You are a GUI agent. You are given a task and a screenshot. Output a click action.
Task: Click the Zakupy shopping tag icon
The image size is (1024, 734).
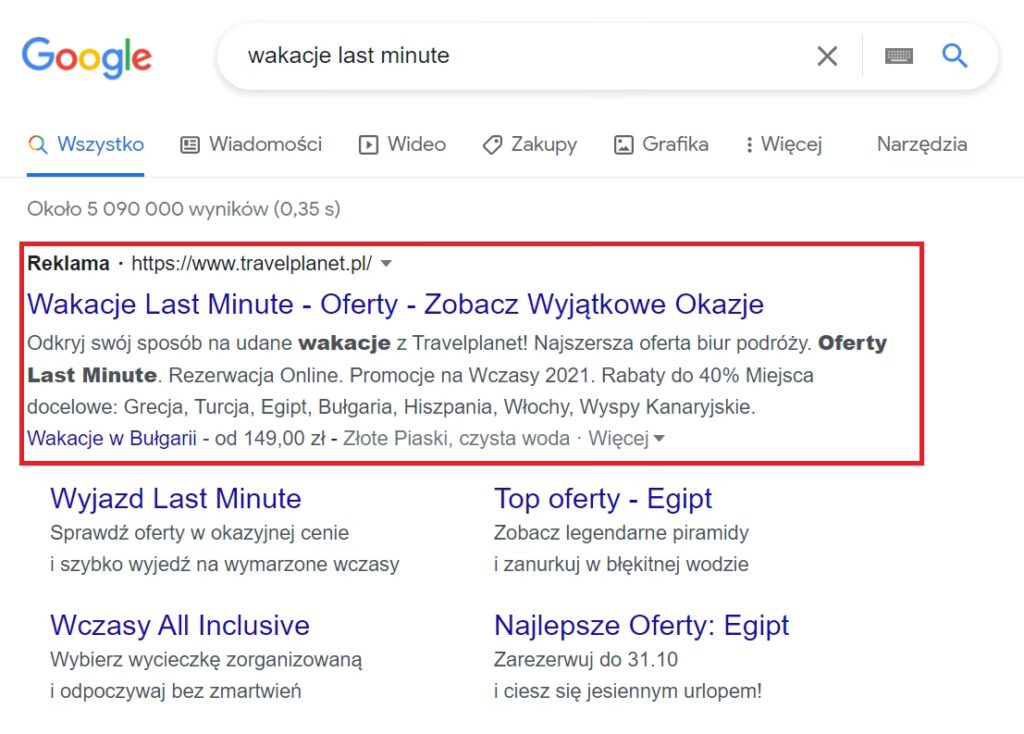point(492,145)
